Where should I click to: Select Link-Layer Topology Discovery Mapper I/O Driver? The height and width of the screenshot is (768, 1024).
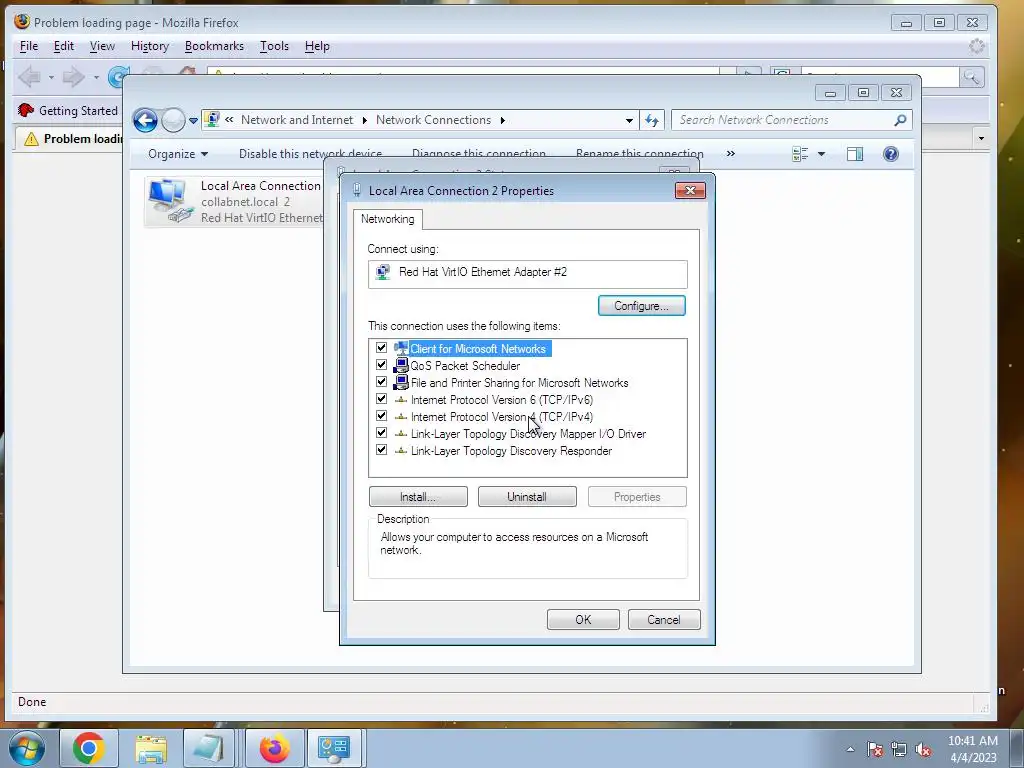pyautogui.click(x=528, y=434)
